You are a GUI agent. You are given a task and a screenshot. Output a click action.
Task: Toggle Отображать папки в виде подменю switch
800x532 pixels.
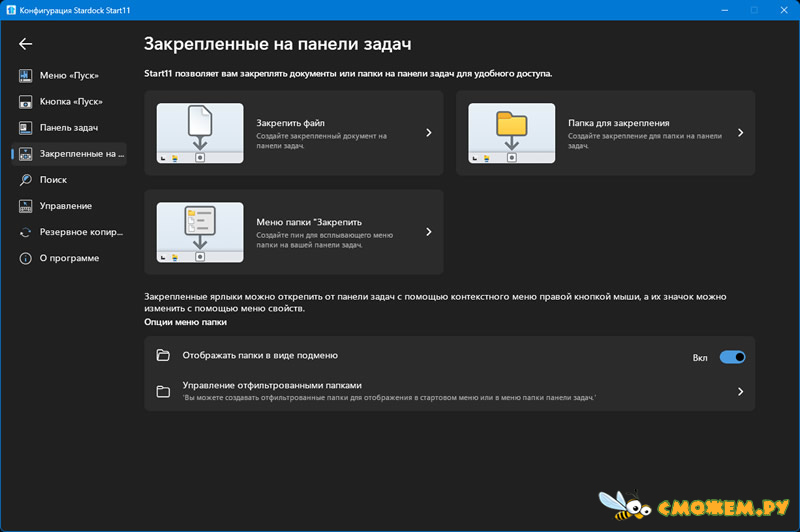[x=732, y=357]
